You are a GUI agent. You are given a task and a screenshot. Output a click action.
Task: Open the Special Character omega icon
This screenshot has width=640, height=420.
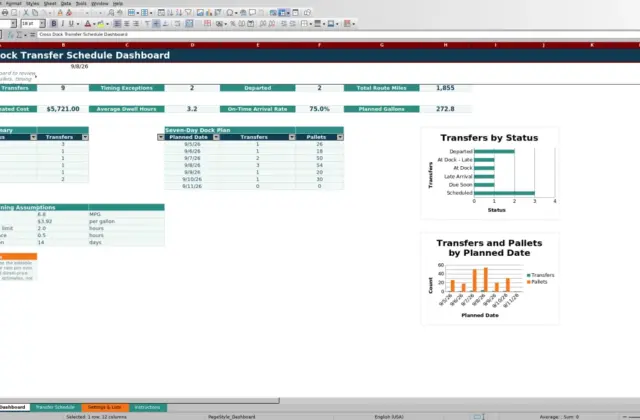(230, 13)
